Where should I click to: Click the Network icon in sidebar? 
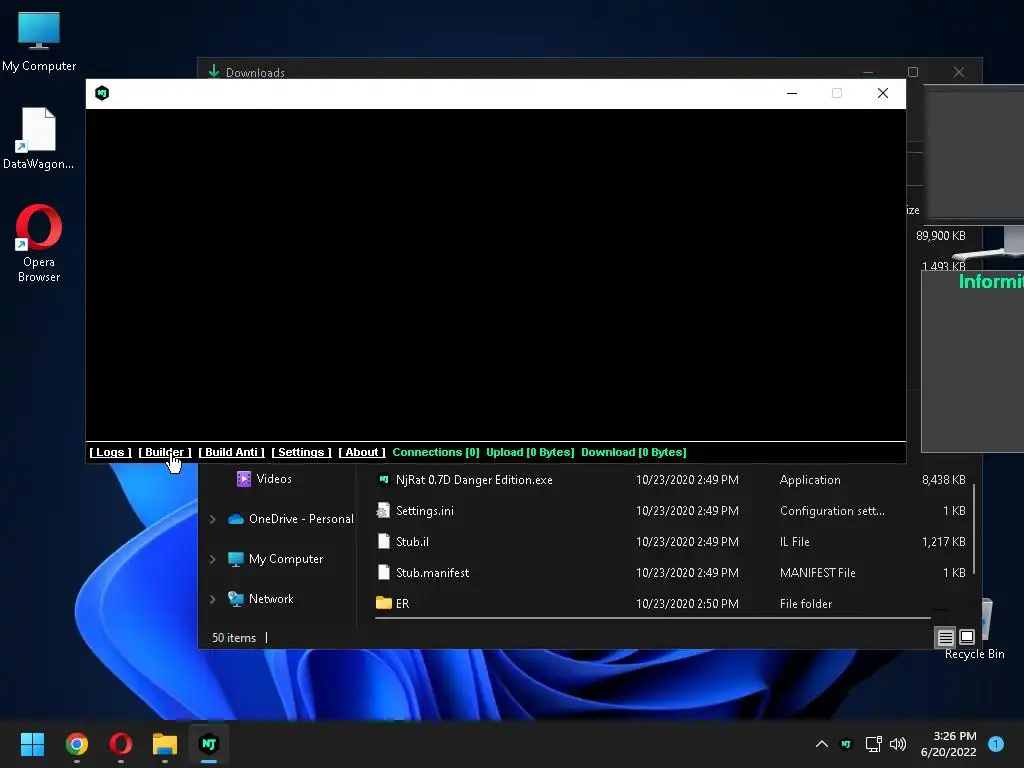click(x=236, y=599)
